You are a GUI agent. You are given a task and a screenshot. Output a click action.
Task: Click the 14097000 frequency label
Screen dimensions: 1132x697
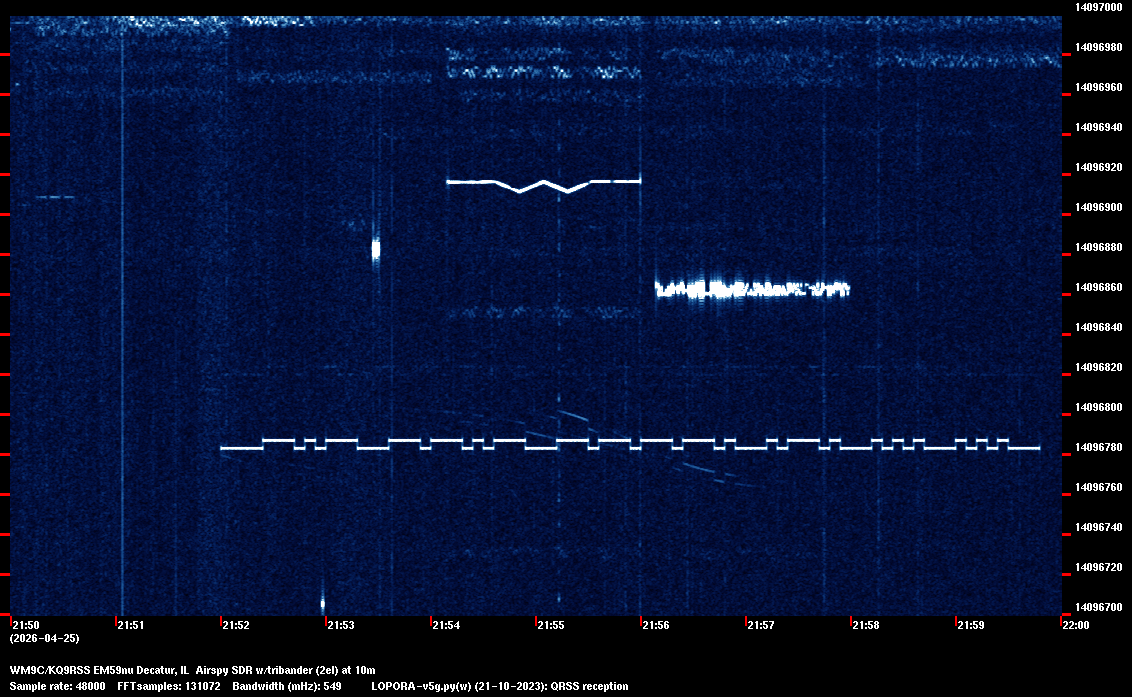(1098, 7)
